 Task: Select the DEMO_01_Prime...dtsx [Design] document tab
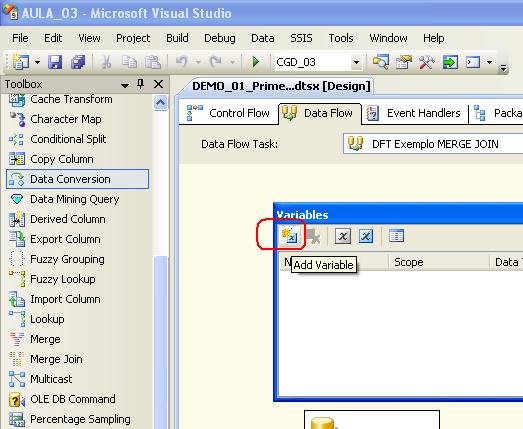(x=281, y=86)
